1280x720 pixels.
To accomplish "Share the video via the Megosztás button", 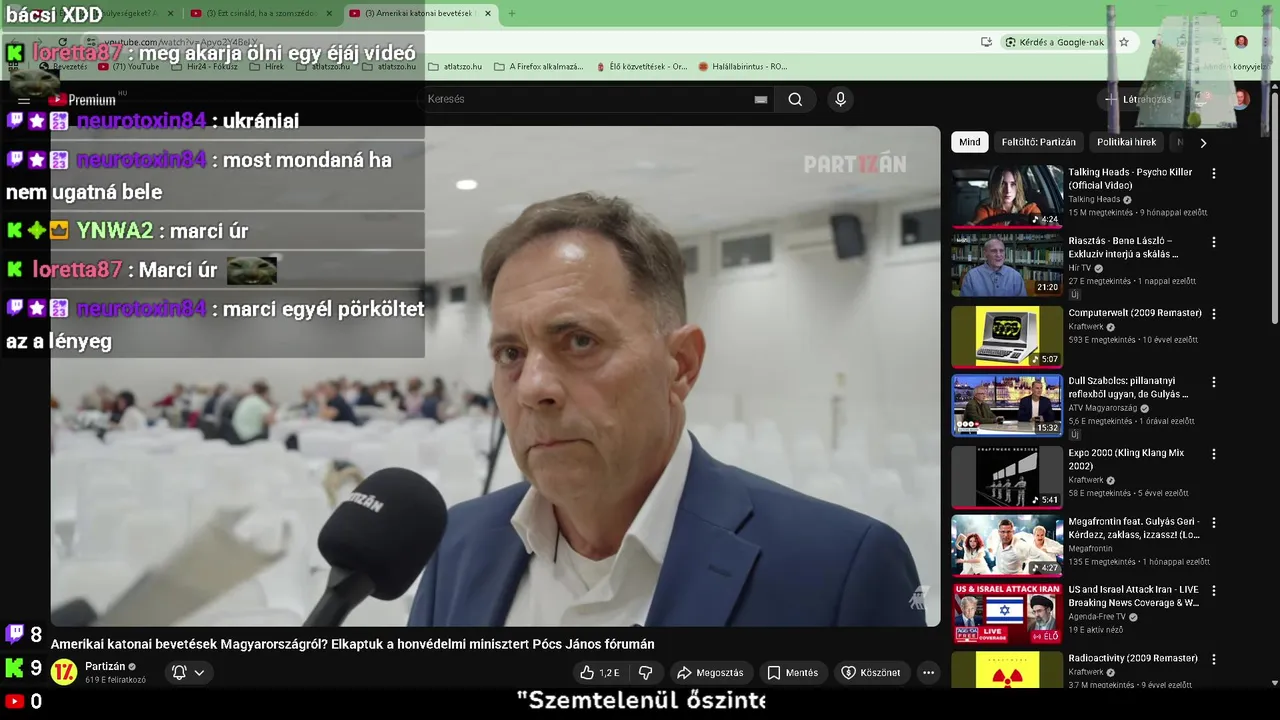I will click(710, 673).
